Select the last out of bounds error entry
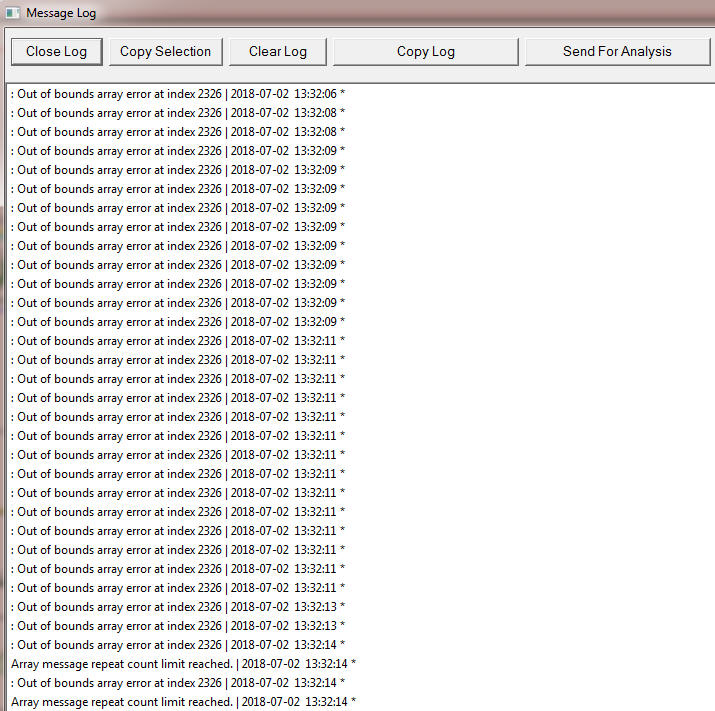 178,683
